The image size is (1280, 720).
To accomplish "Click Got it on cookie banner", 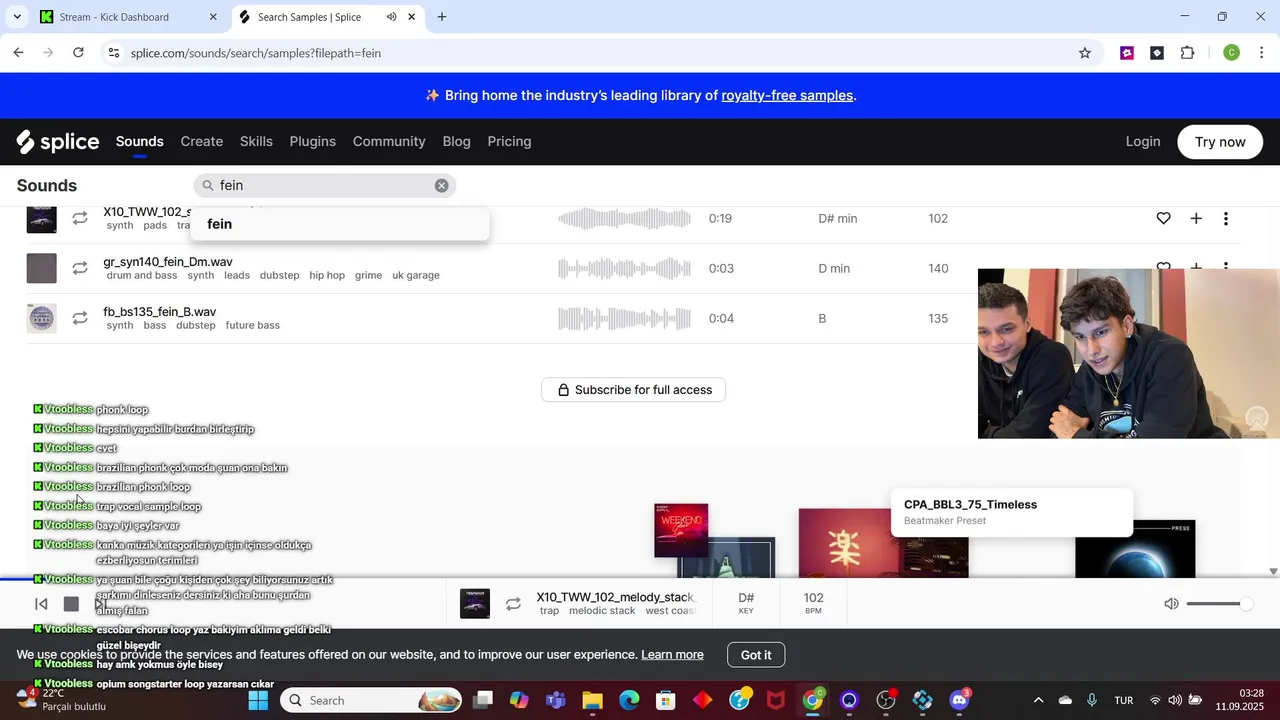I will pyautogui.click(x=756, y=655).
